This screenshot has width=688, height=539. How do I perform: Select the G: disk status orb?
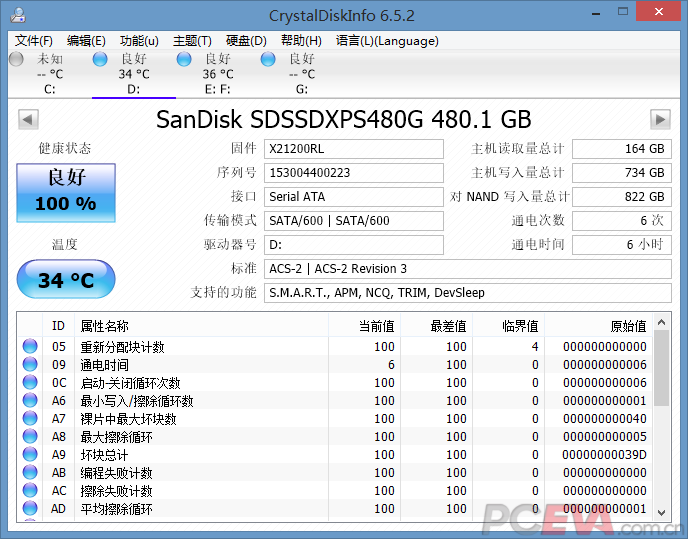click(268, 59)
